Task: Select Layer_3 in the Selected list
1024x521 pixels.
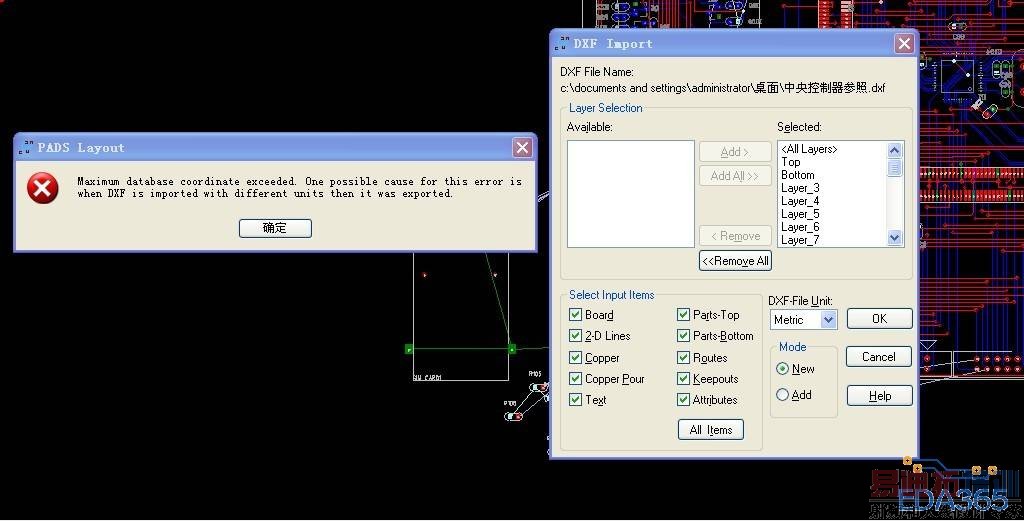Action: pyautogui.click(x=800, y=188)
